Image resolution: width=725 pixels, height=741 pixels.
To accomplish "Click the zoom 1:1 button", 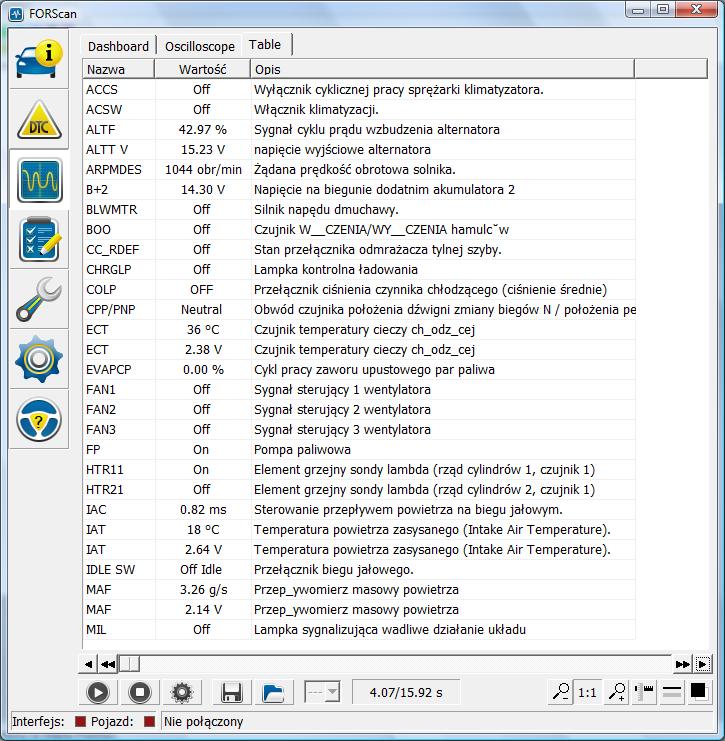I will 587,692.
